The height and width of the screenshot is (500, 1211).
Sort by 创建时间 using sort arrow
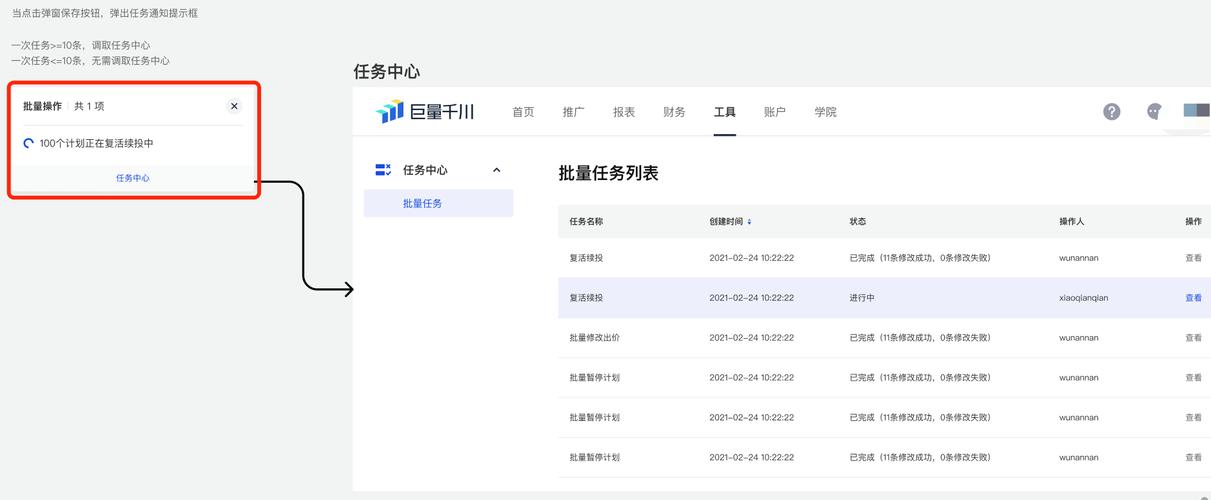coord(749,222)
